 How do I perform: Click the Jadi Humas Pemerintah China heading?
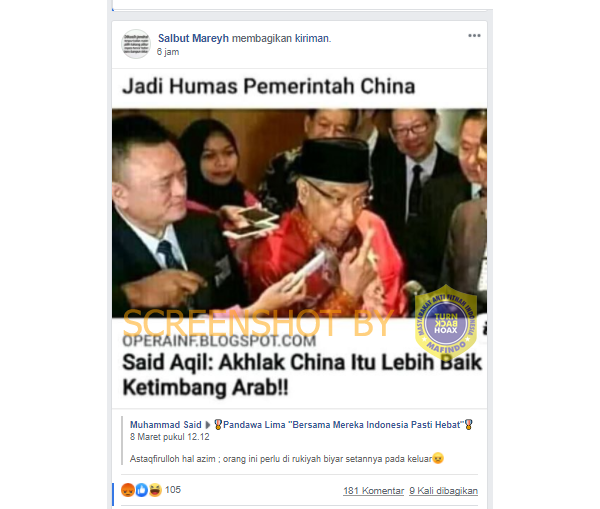point(269,86)
